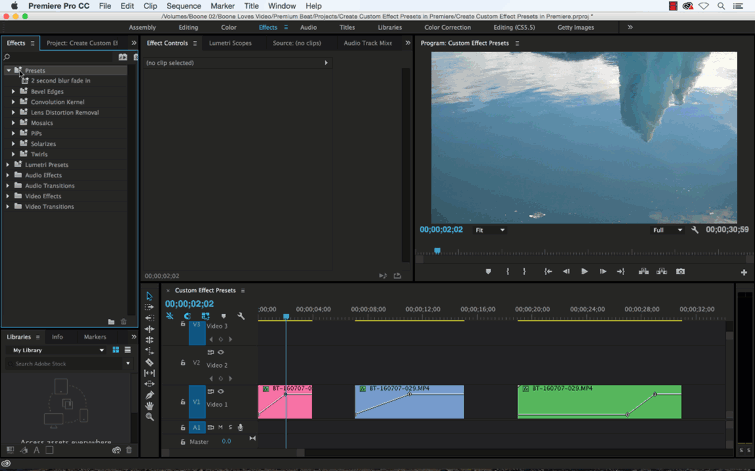Expand the Video Effects folder

pyautogui.click(x=8, y=196)
